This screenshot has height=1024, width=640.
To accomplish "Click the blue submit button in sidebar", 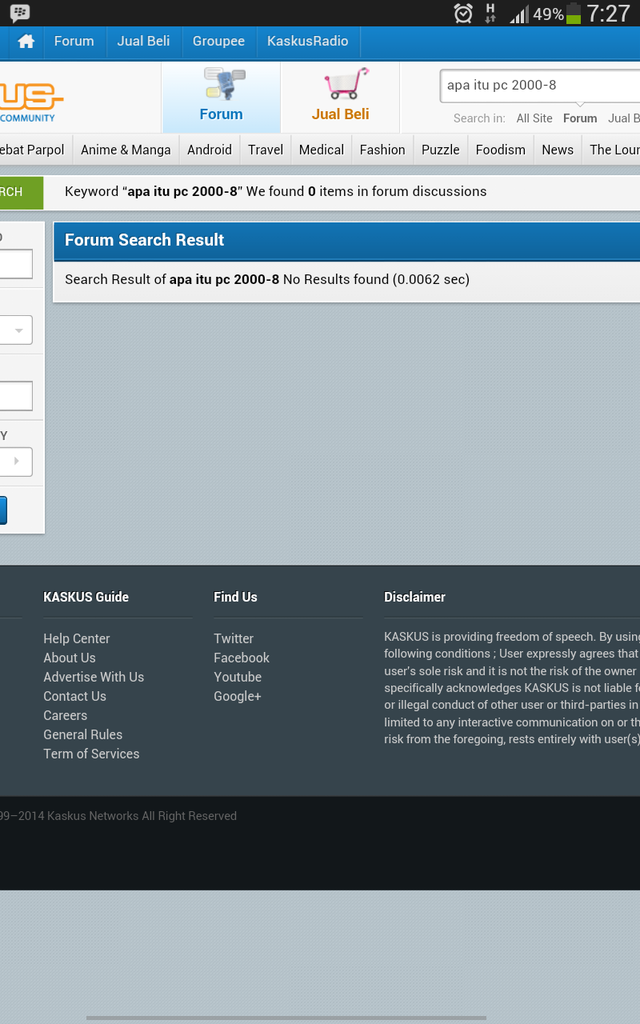I will coord(3,510).
